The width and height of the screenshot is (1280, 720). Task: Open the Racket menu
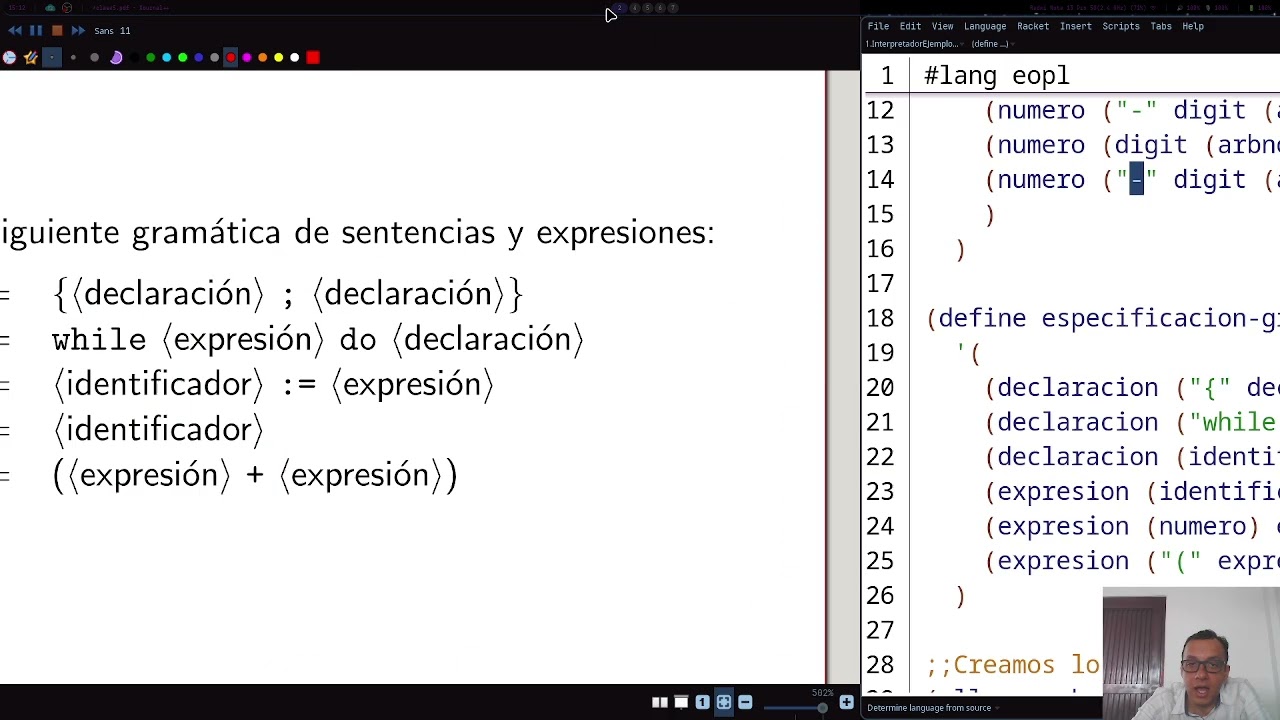1033,26
